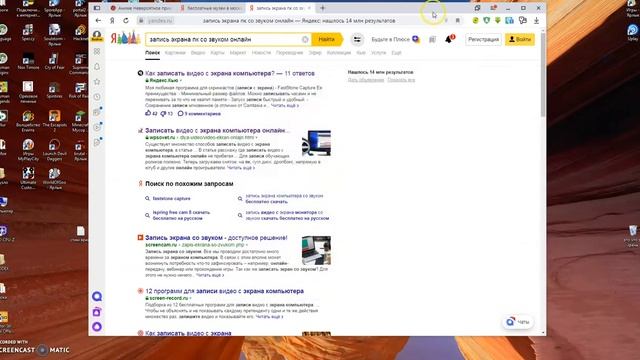Screen dimensions: 640x360
Task: Open the Alice assistant icon in sidebar
Action: click(x=97, y=296)
